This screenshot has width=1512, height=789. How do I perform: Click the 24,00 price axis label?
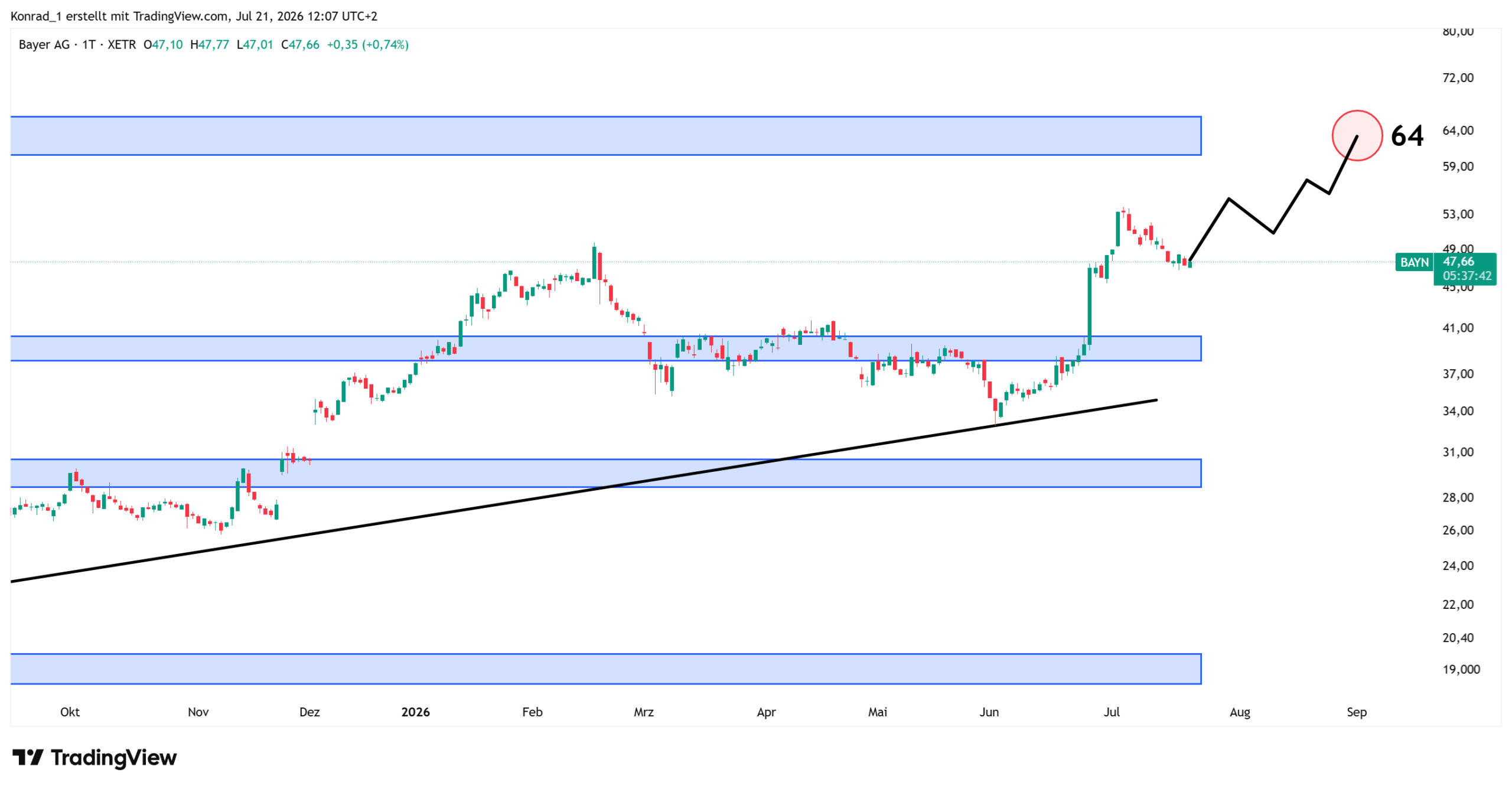(1458, 566)
